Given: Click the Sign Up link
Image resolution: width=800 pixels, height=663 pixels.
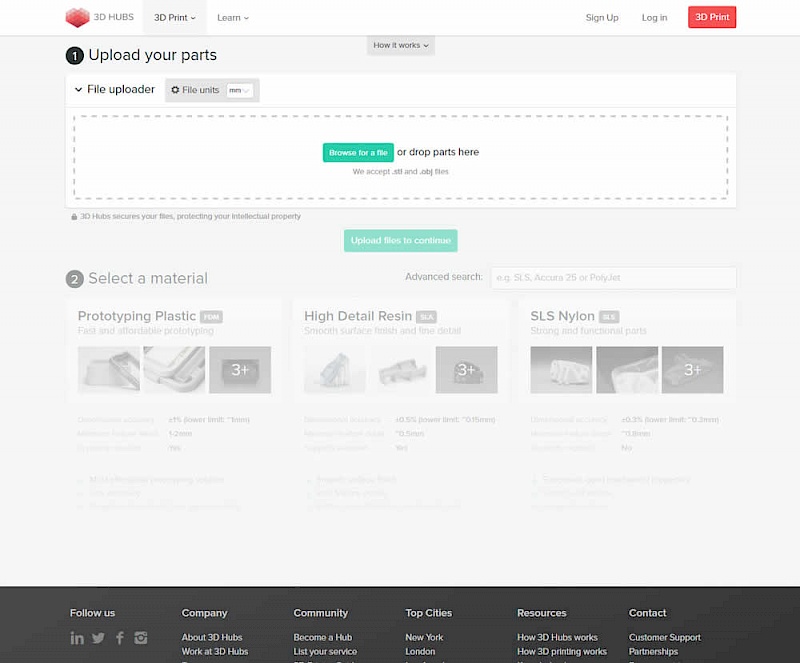Looking at the screenshot, I should click(x=602, y=17).
